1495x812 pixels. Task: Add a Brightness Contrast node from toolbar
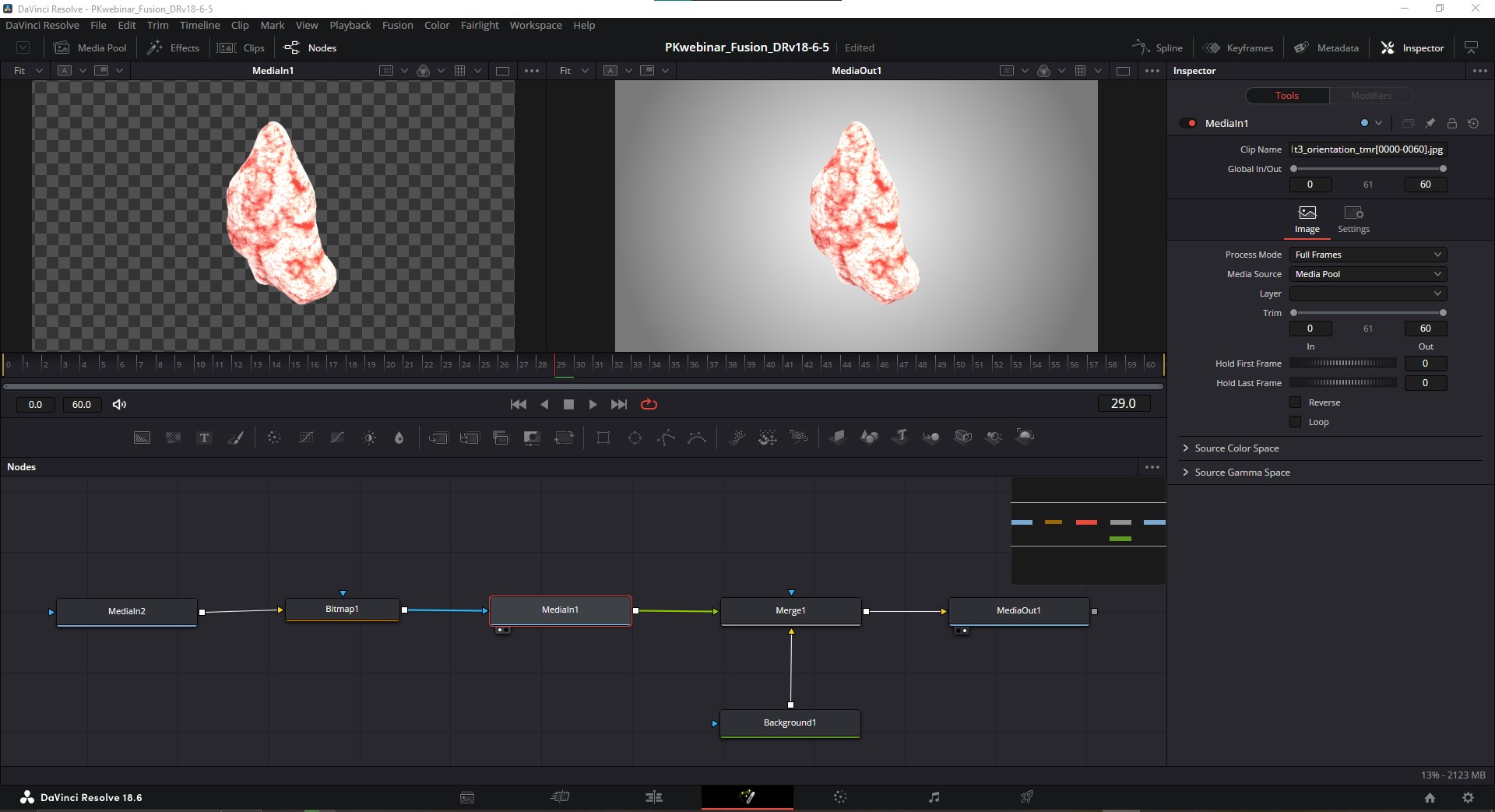pyautogui.click(x=369, y=438)
